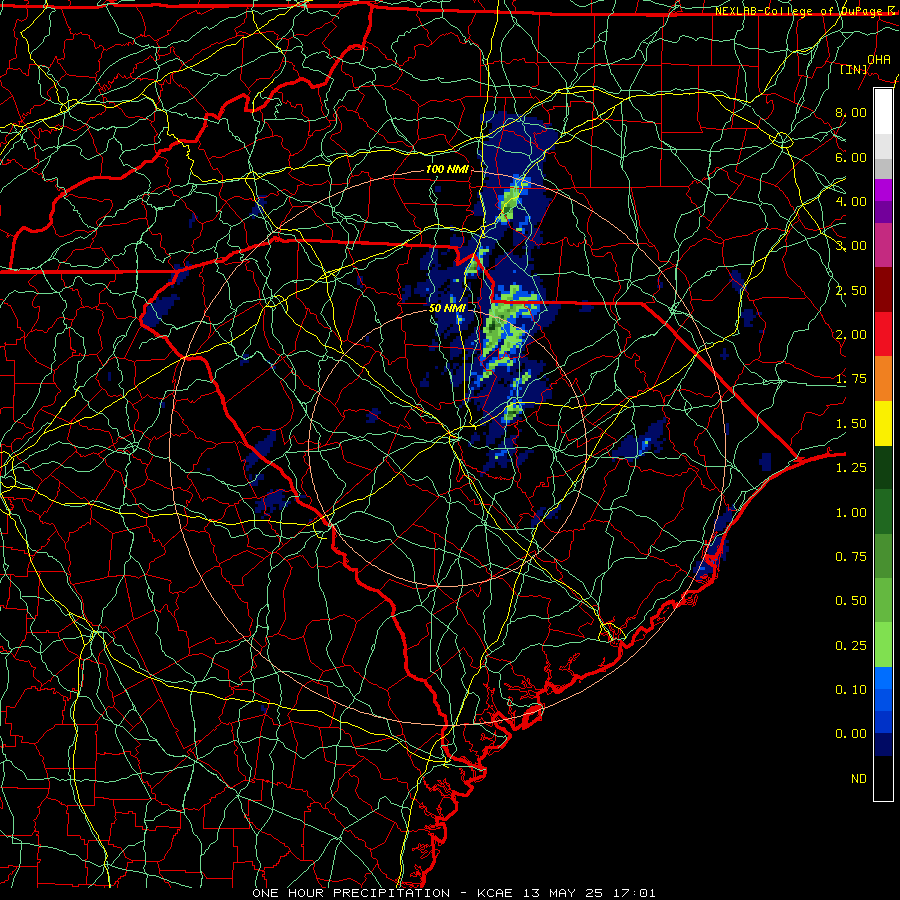Screen dimensions: 900x900
Task: Select the ND legend label
Action: point(859,779)
